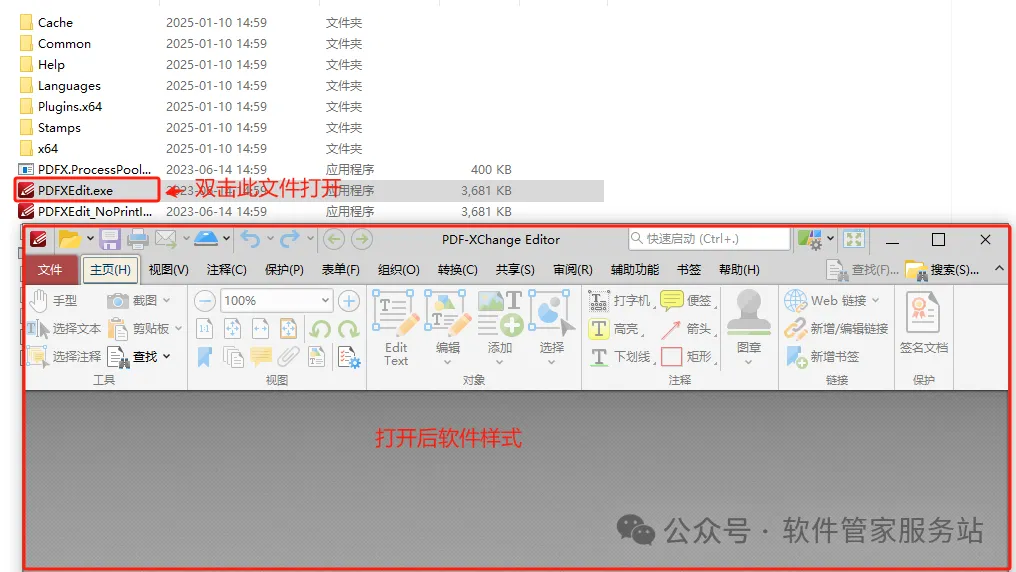
Task: Activate the Select Text tool (选择文本)
Action: click(x=64, y=329)
